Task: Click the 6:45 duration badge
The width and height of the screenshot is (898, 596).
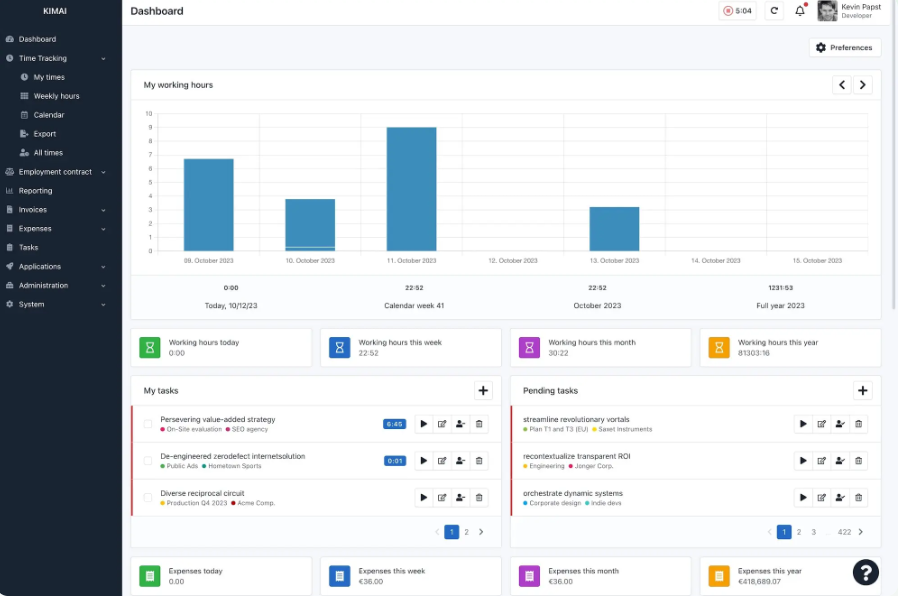Action: 394,424
